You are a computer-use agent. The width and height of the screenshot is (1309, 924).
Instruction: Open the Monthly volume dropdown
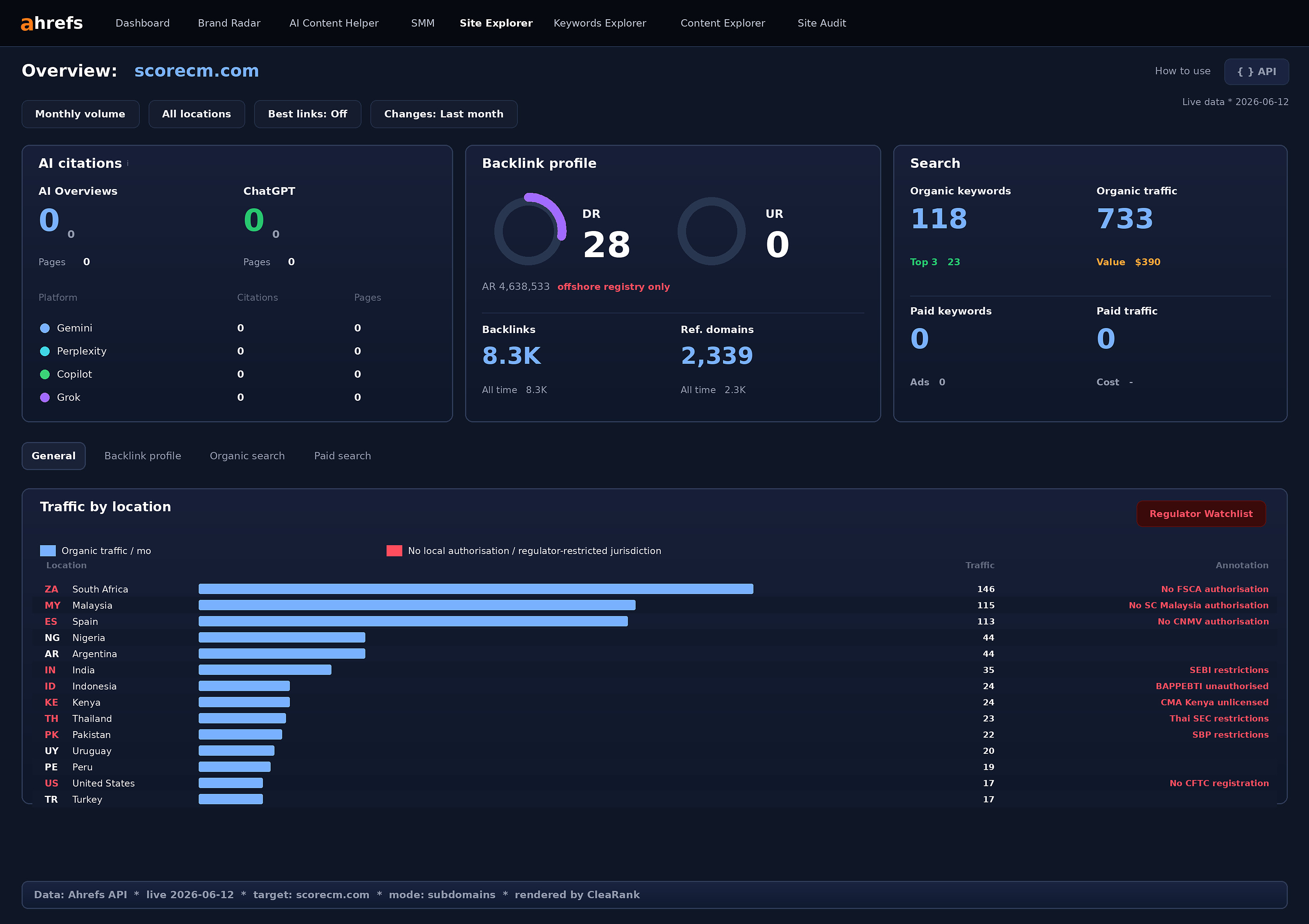point(80,114)
